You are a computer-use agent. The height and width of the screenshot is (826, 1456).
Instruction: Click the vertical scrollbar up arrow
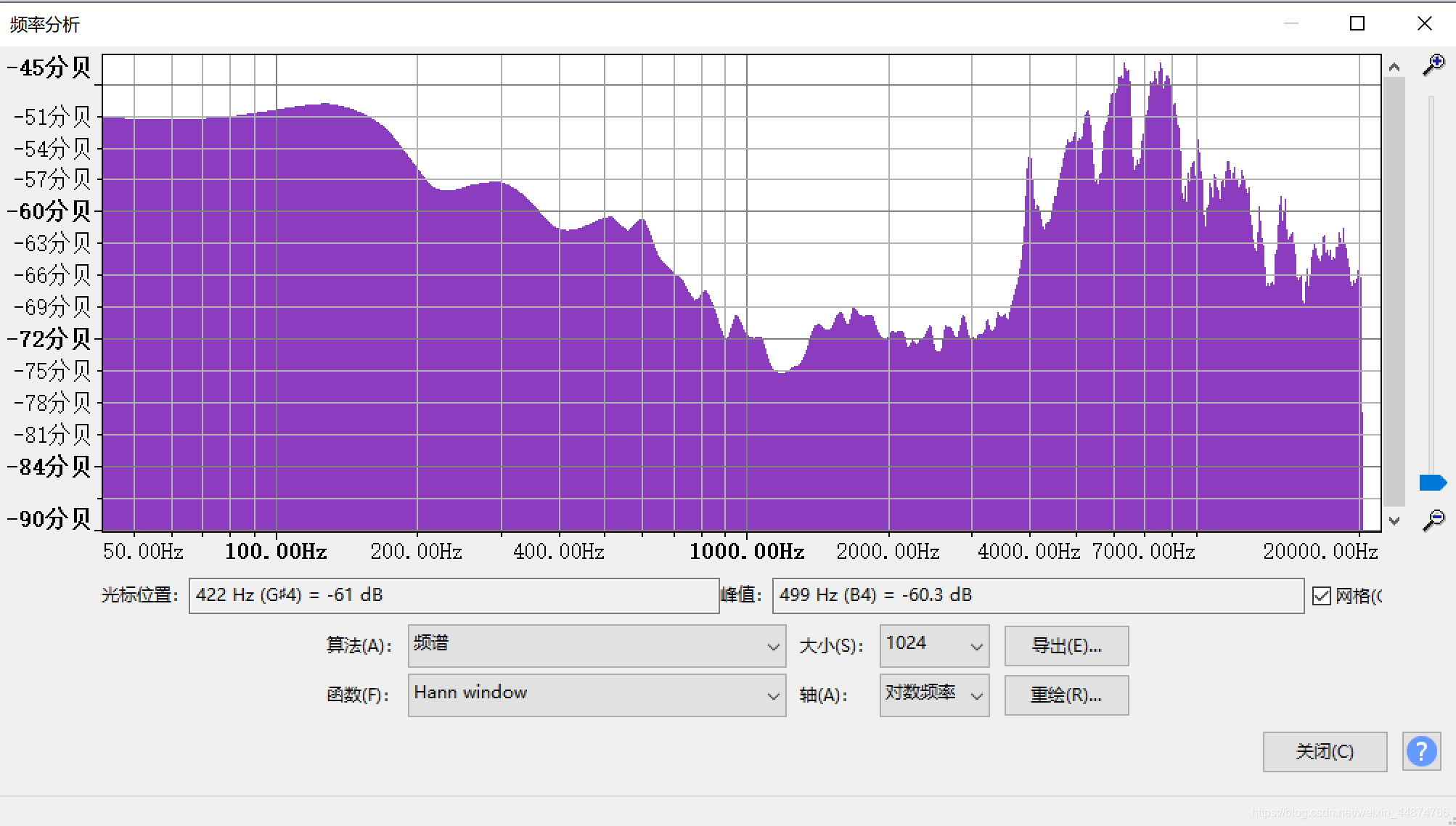point(1394,67)
